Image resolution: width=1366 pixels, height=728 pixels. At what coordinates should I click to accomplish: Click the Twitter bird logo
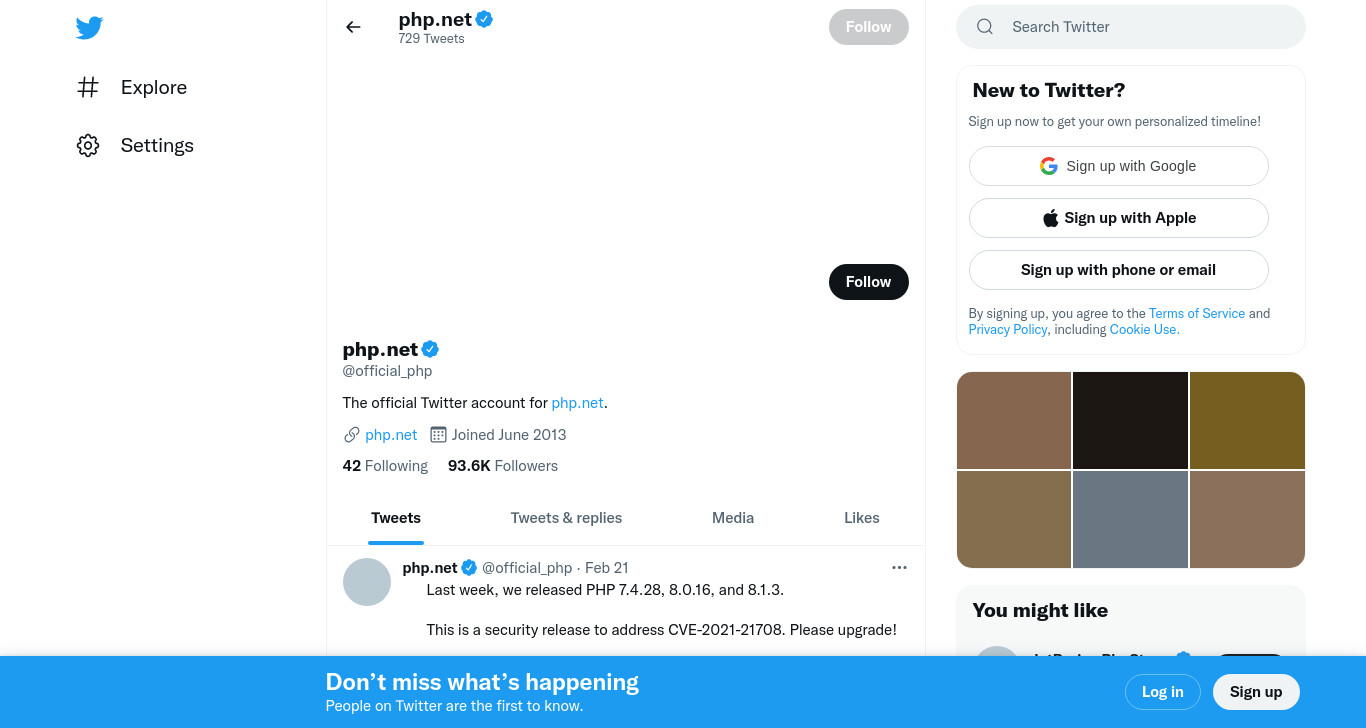click(x=89, y=28)
